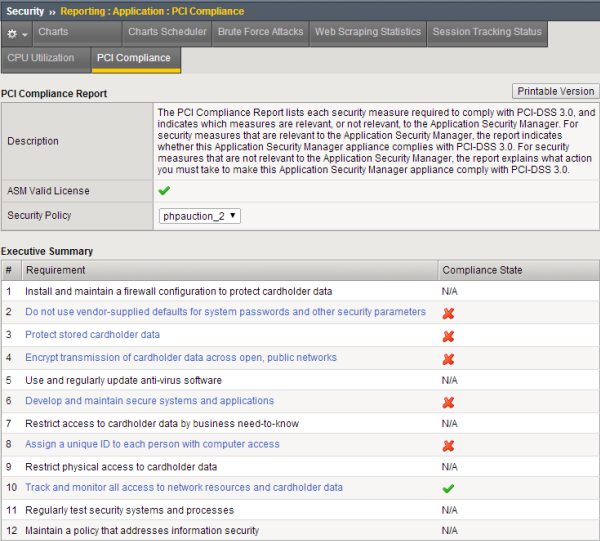Switch to CPU Utilization tab
Viewport: 600px width, 541px height.
[41, 58]
